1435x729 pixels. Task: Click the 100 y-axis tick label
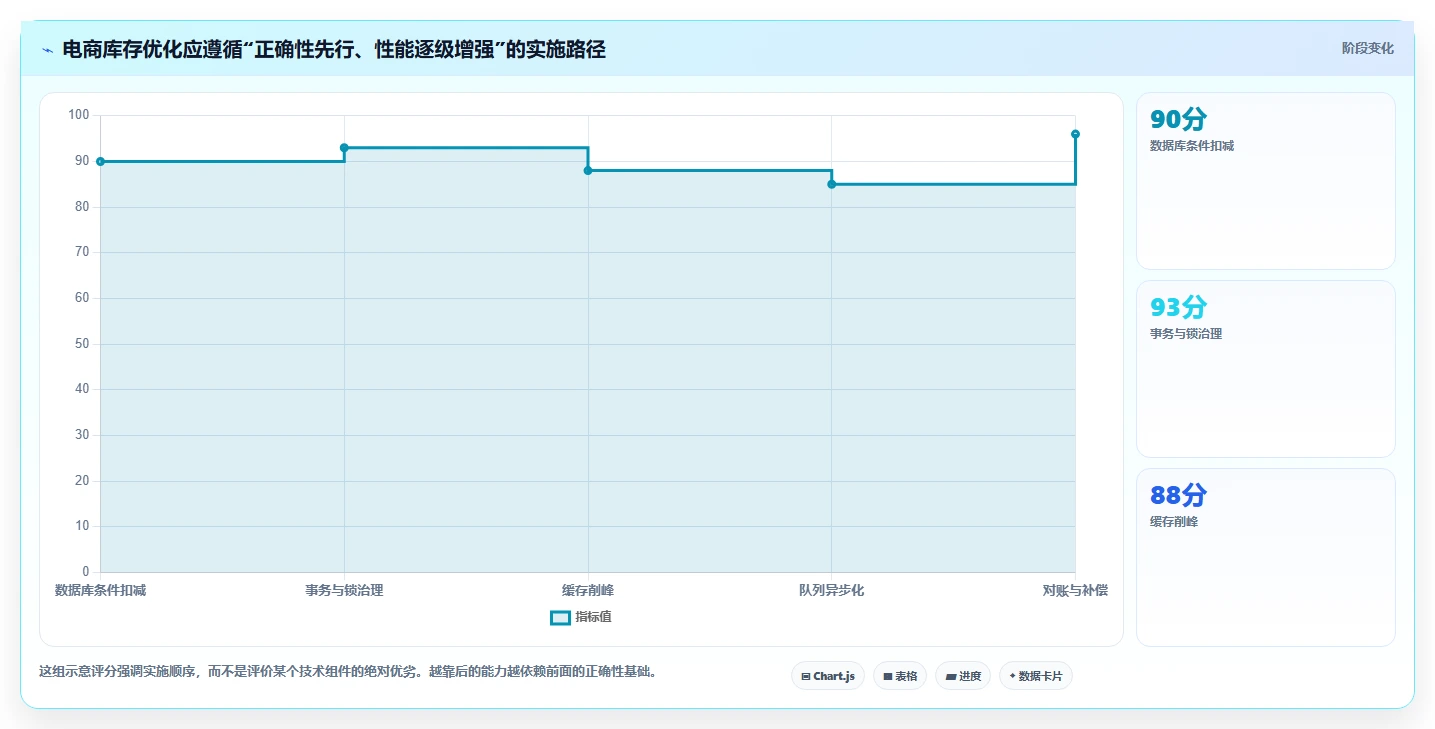(79, 115)
